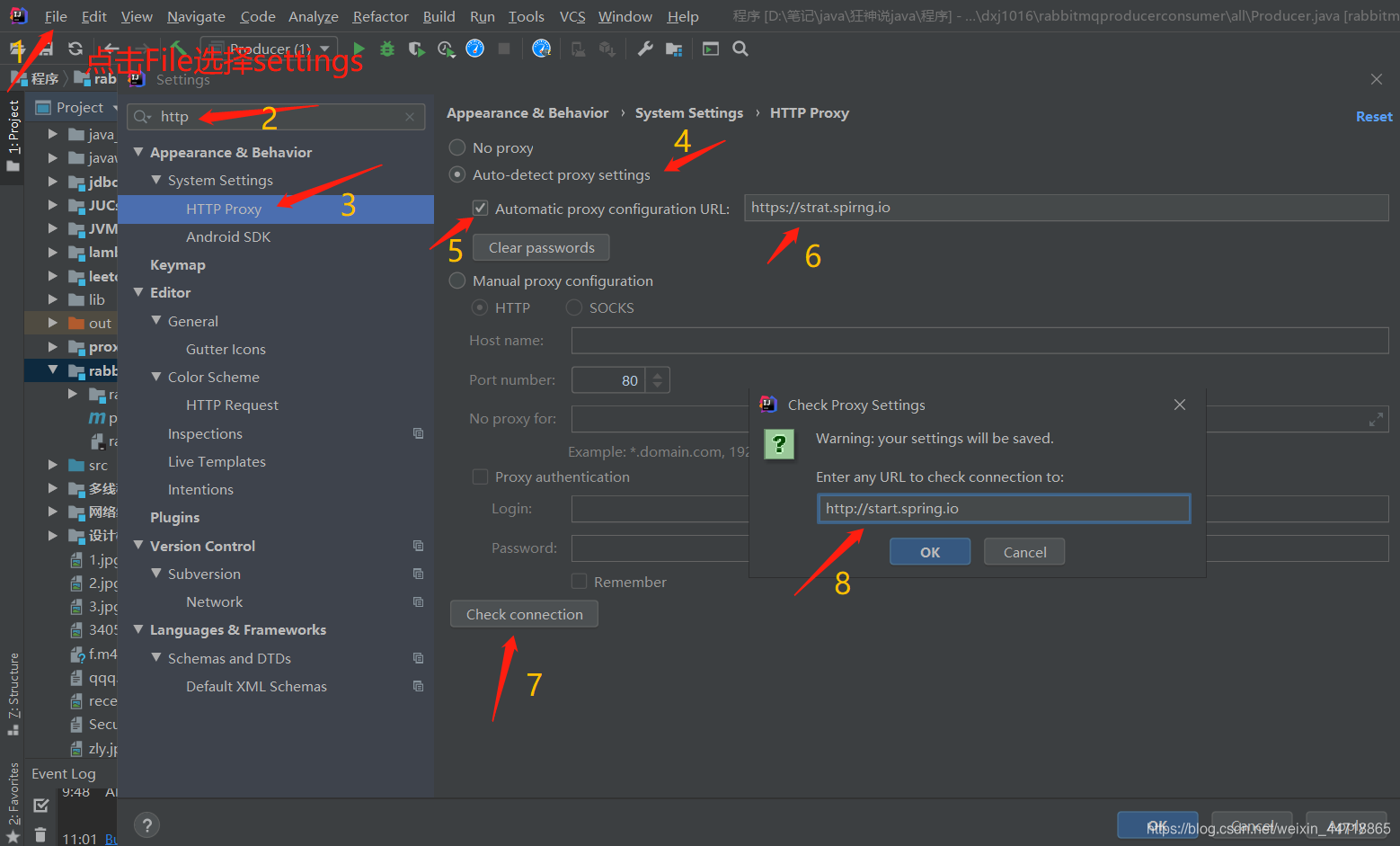Open the Z: Structure side tab
The image size is (1400, 846).
13,693
